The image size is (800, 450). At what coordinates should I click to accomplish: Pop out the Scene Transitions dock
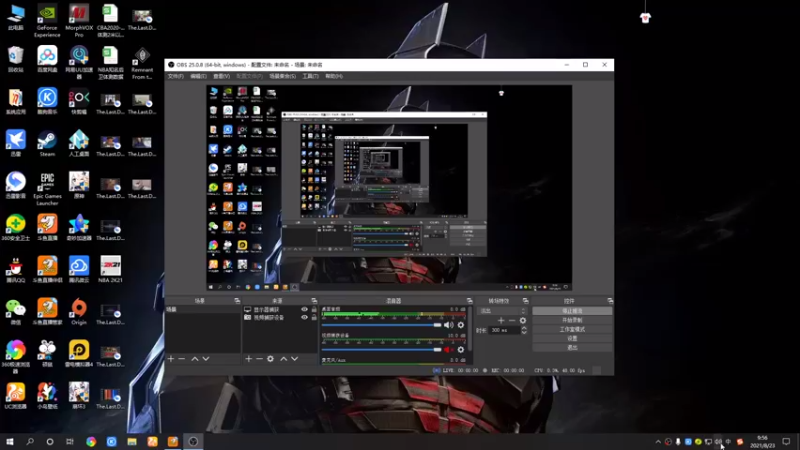pos(526,301)
